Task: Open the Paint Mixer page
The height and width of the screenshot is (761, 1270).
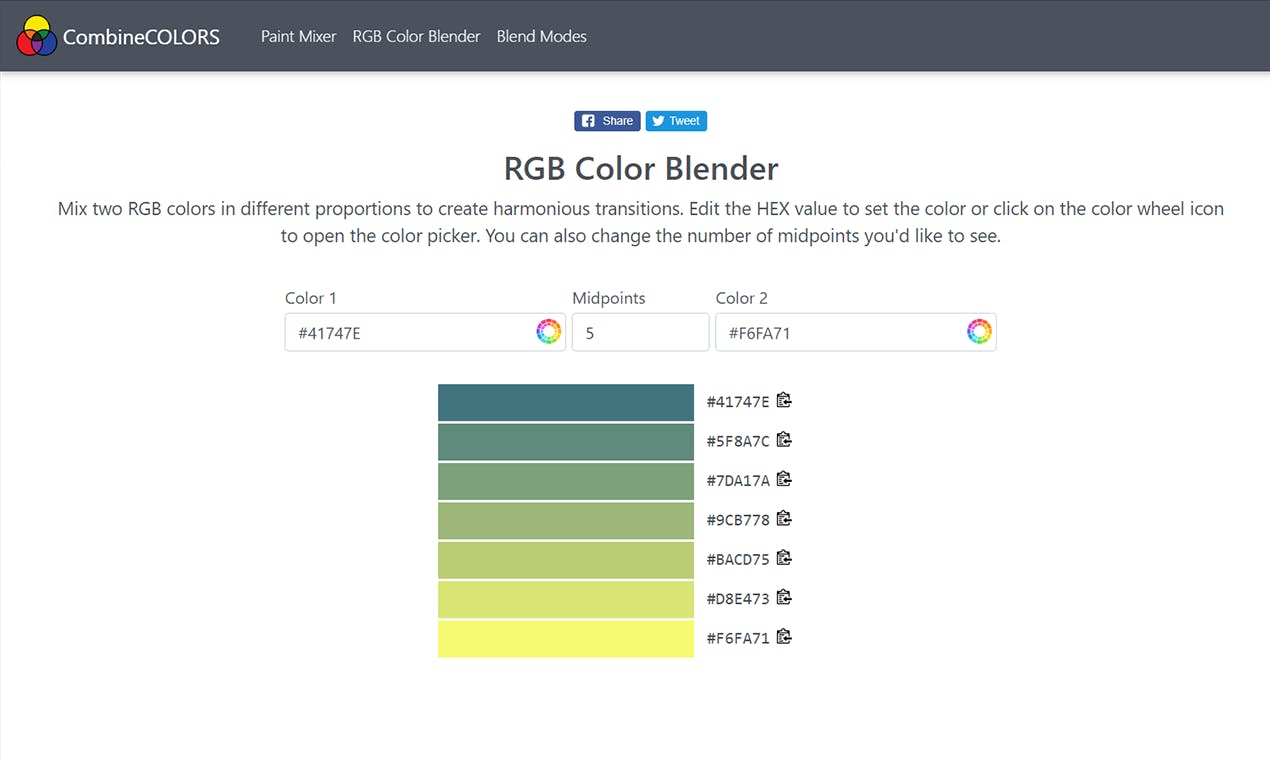Action: point(298,36)
